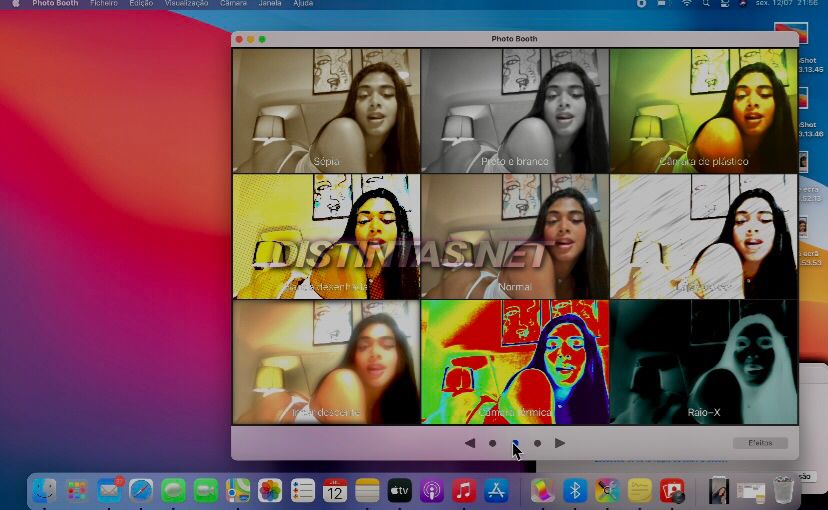
Task: Select the soft glow effect tile
Action: [326, 362]
